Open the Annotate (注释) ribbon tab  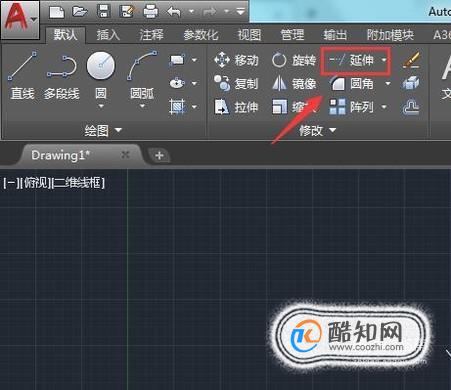click(152, 35)
